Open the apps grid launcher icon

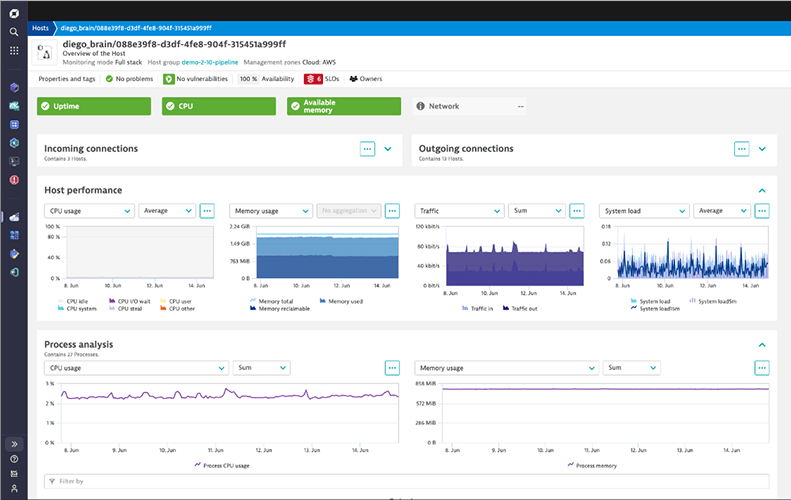click(14, 50)
